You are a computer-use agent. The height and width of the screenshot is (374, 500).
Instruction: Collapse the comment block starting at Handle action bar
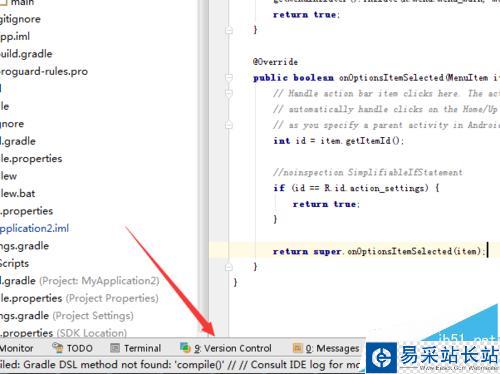click(x=229, y=93)
